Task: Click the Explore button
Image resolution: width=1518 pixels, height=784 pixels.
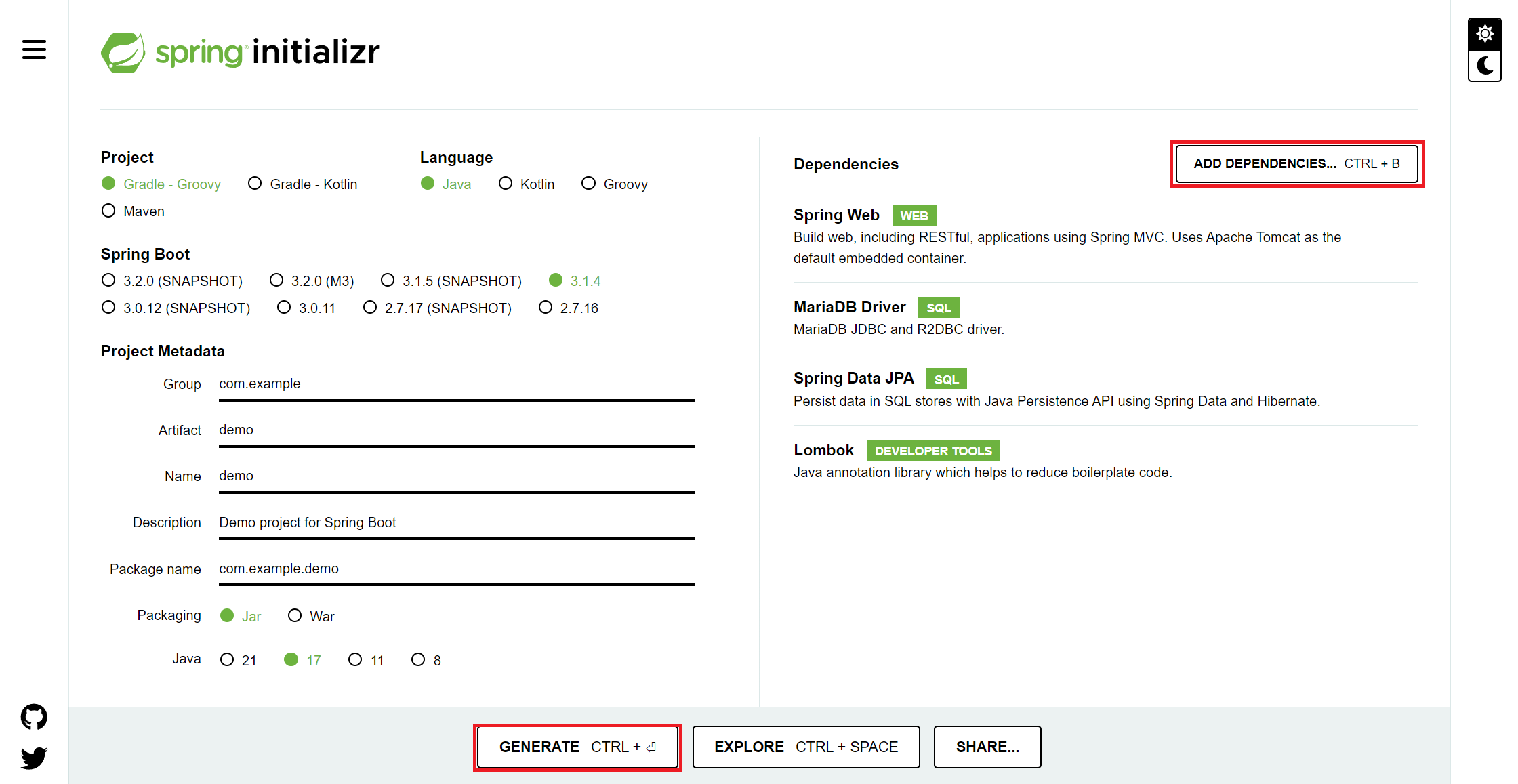Action: (806, 747)
